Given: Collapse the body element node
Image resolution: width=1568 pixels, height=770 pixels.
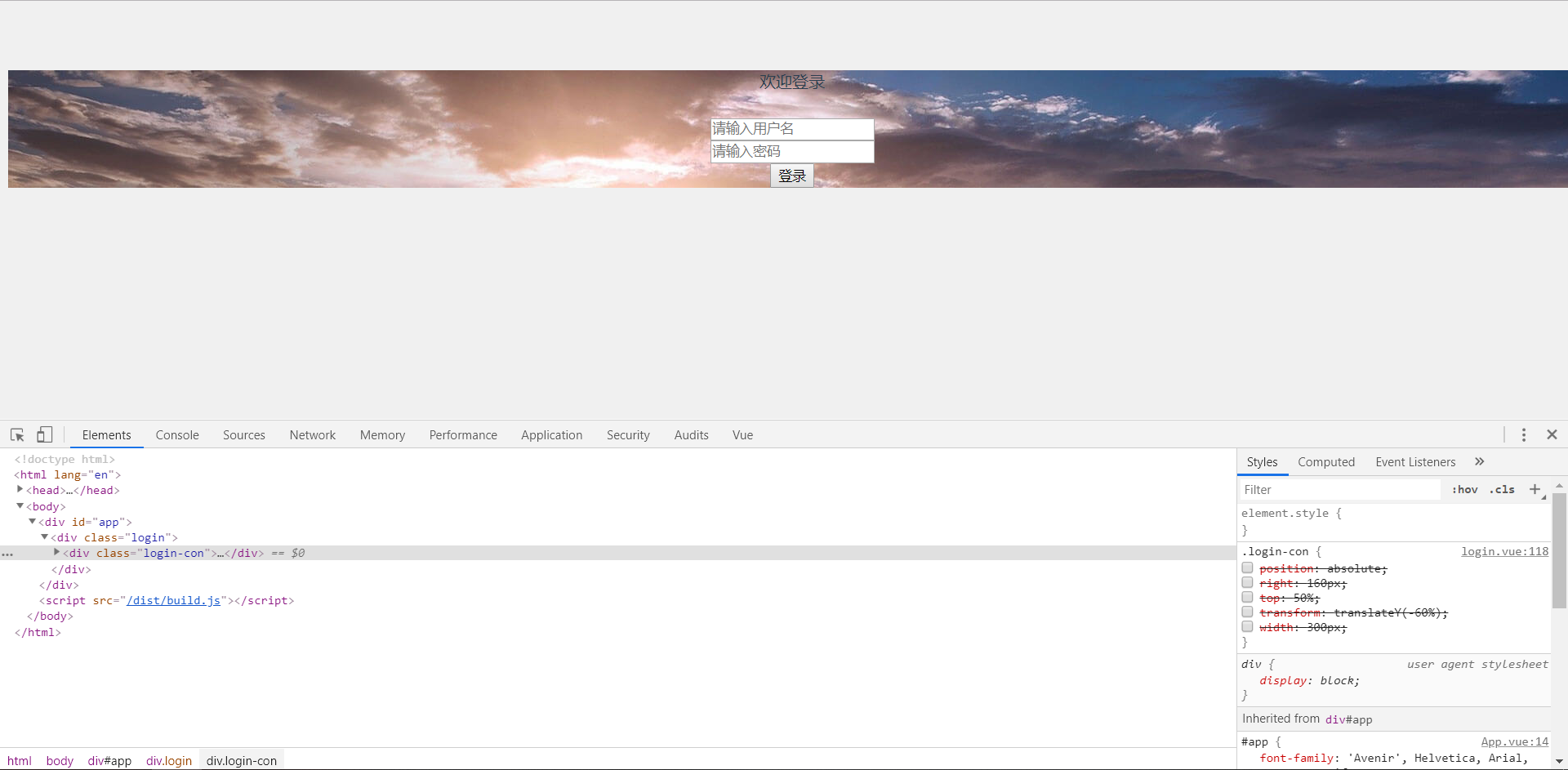Looking at the screenshot, I should click(20, 506).
